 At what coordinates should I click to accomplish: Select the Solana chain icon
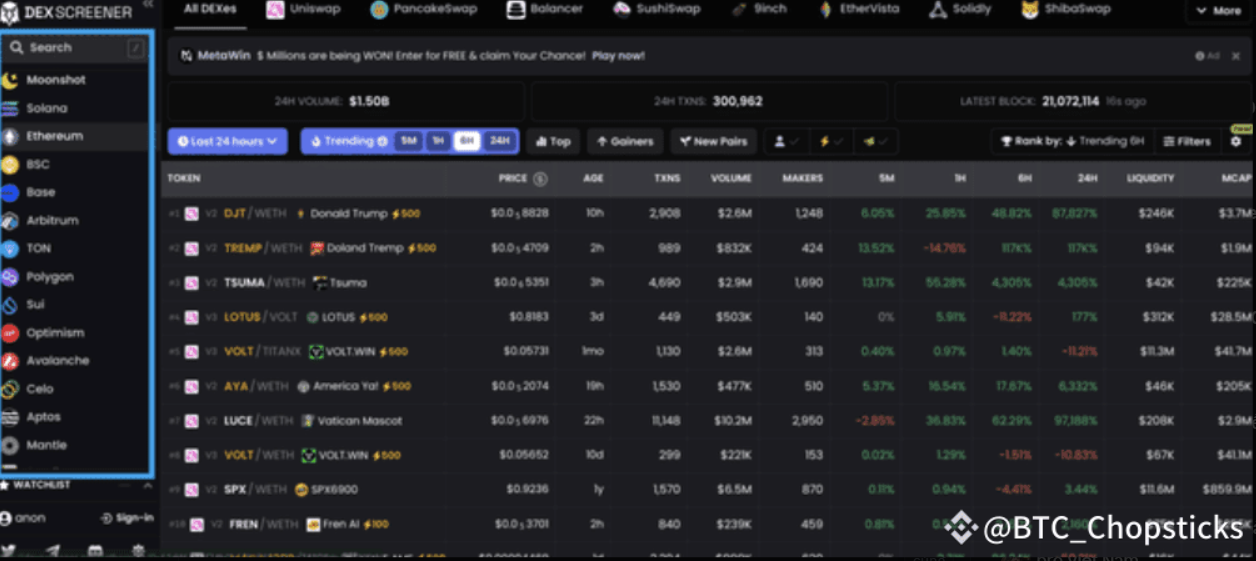point(10,108)
